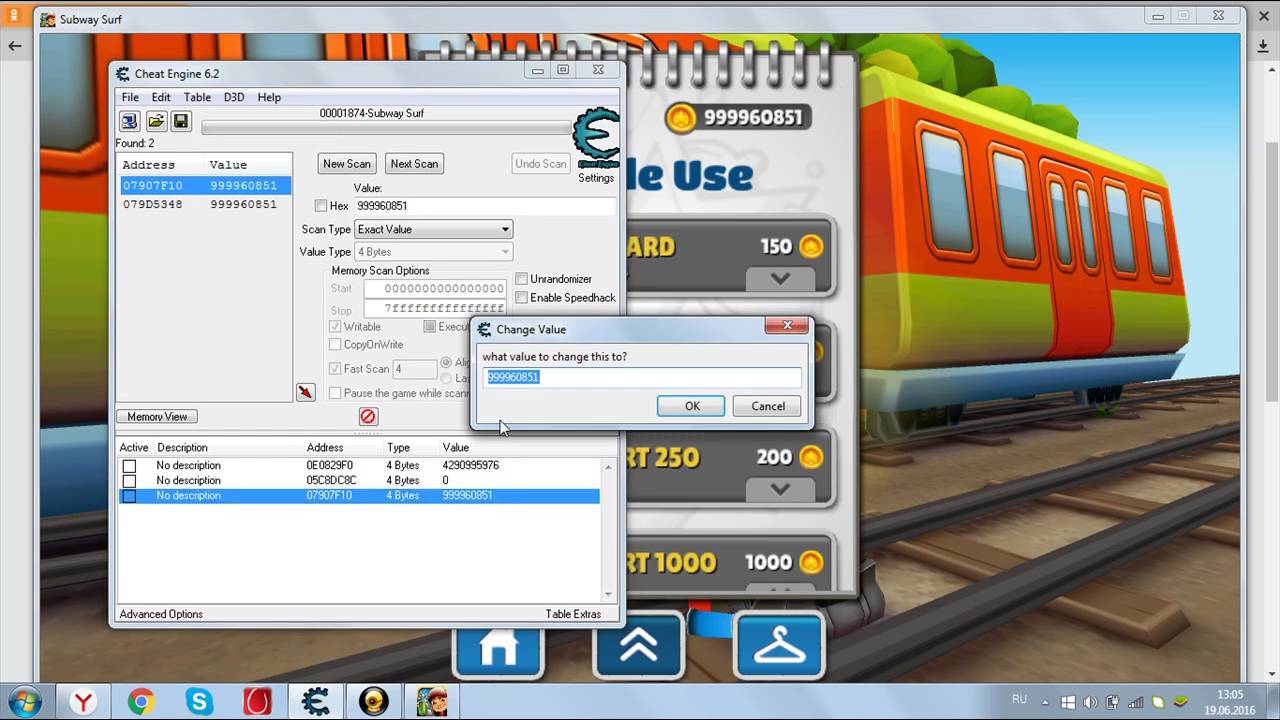1280x720 pixels.
Task: Click the taskbar clock 13:05
Action: [x=1230, y=694]
